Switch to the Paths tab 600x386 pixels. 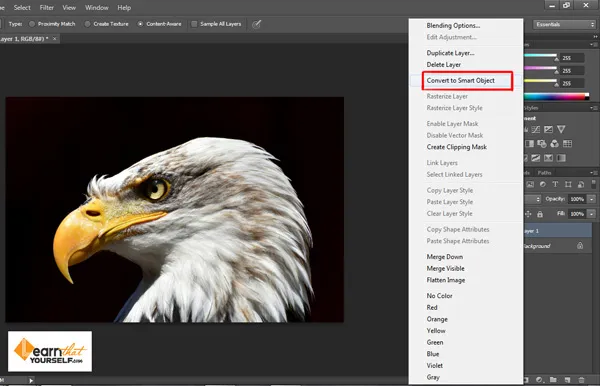[x=544, y=173]
